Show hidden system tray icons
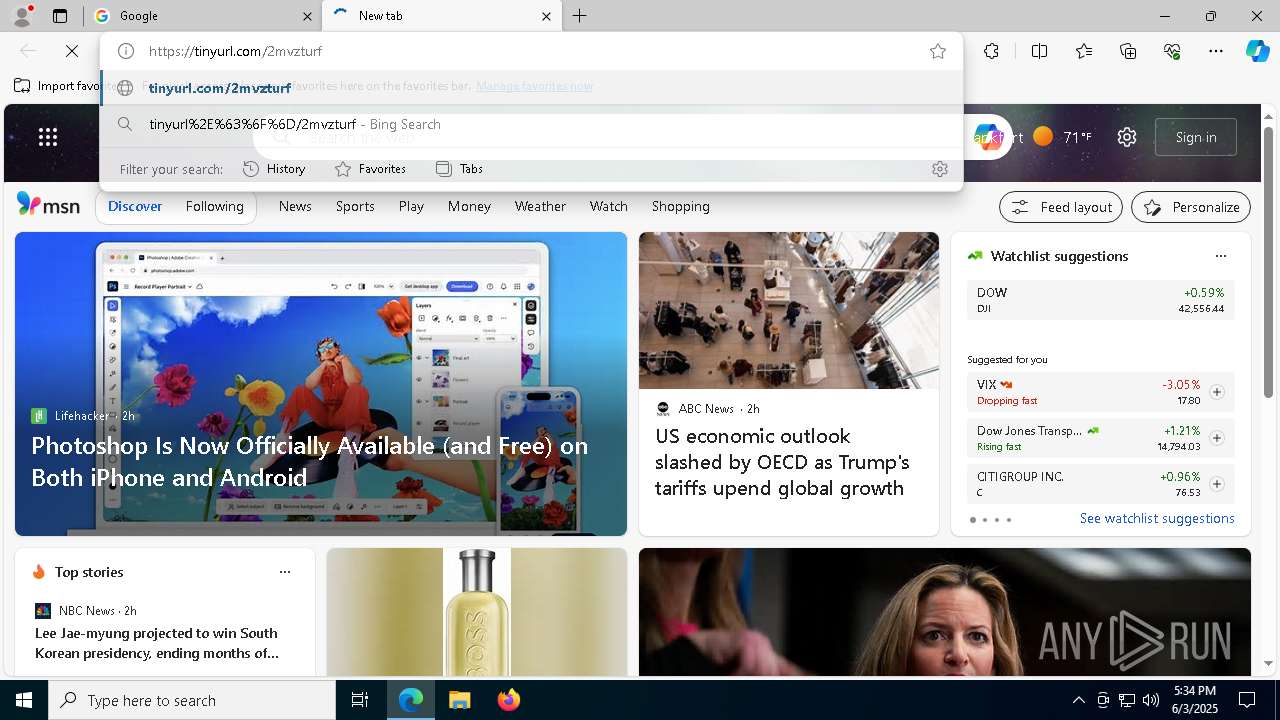The width and height of the screenshot is (1280, 720). 1078,700
